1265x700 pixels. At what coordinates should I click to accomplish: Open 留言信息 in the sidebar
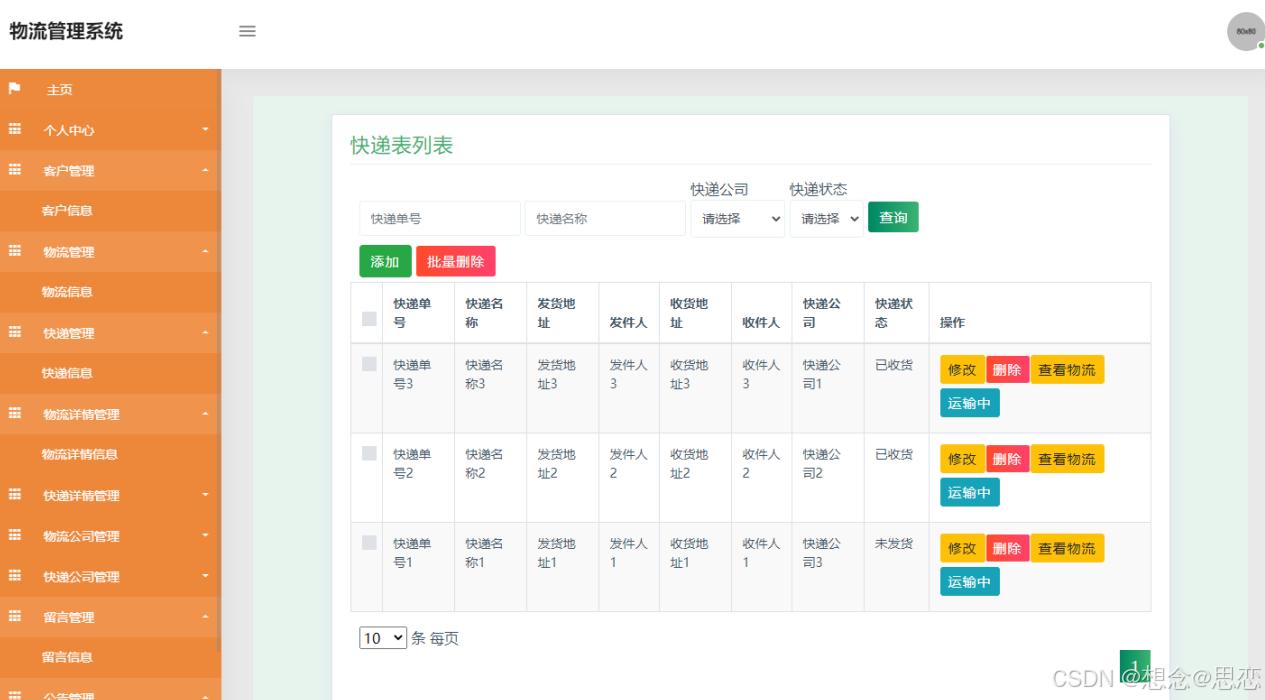pyautogui.click(x=109, y=657)
